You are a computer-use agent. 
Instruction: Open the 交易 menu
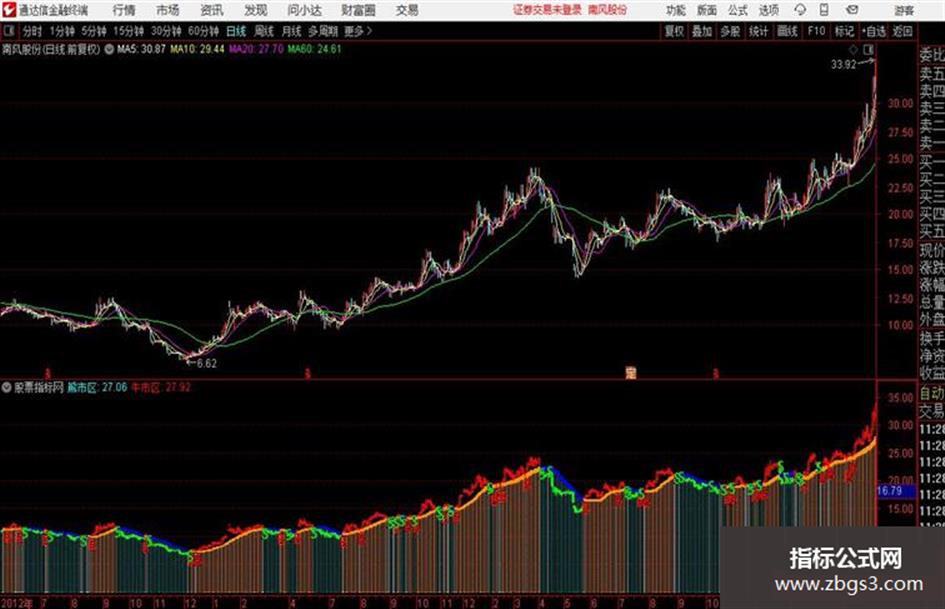[x=407, y=10]
